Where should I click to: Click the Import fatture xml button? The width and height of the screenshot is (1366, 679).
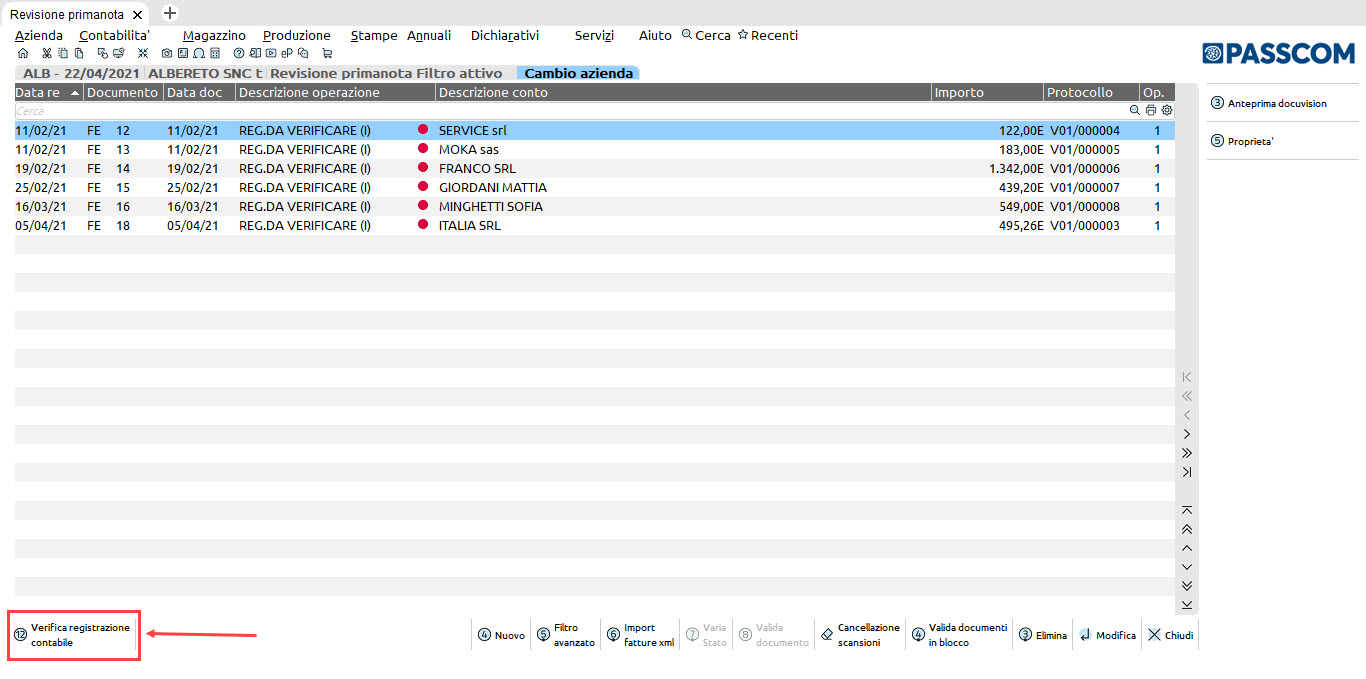click(640, 635)
